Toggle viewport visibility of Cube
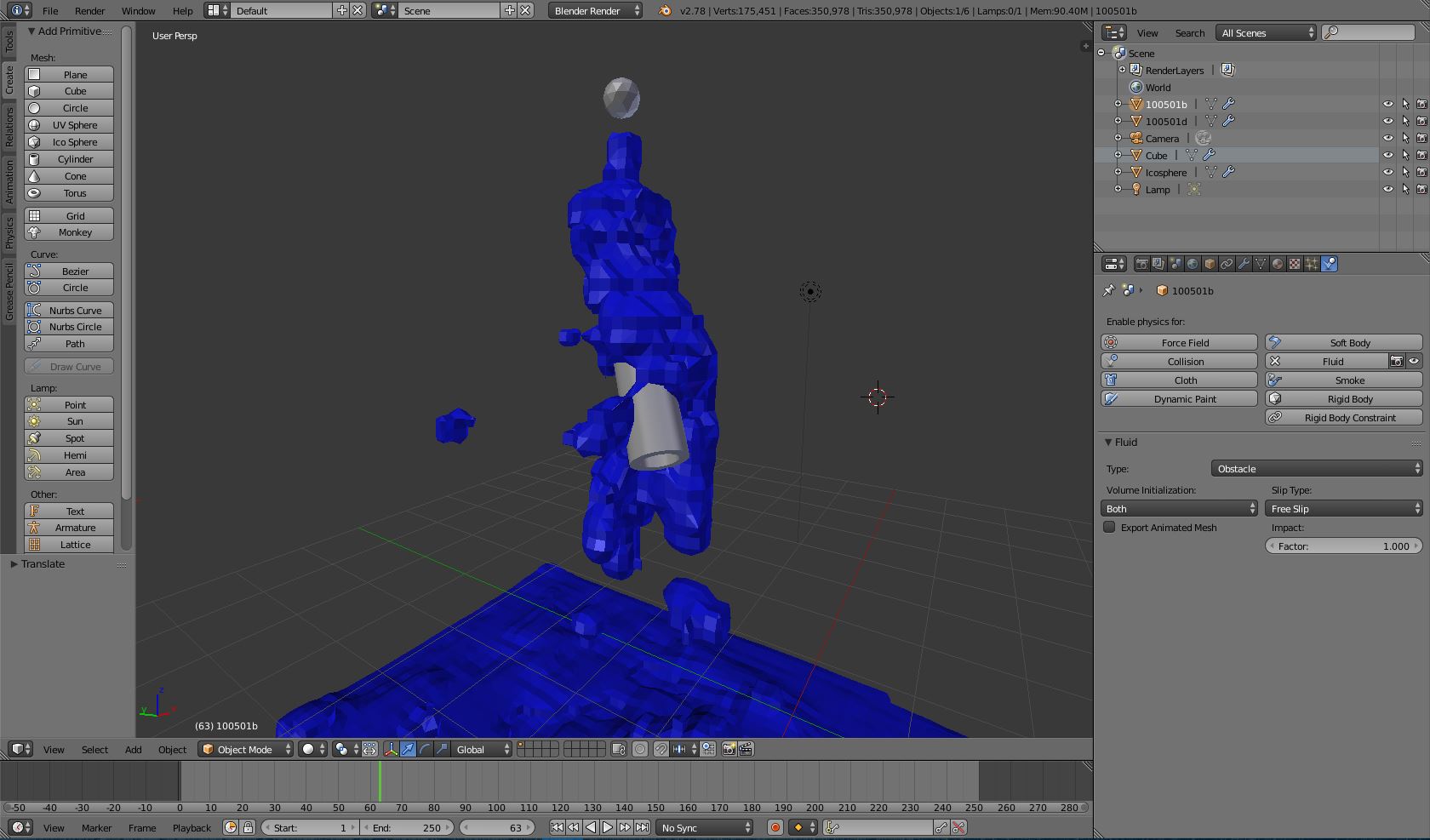Screen dimensions: 1430x840 [x=1387, y=155]
